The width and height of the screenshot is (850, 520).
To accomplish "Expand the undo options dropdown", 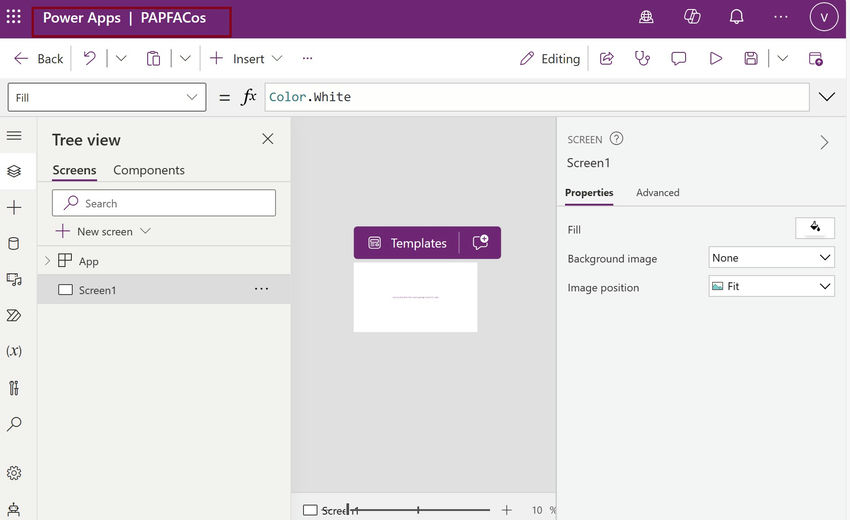I will click(x=121, y=58).
